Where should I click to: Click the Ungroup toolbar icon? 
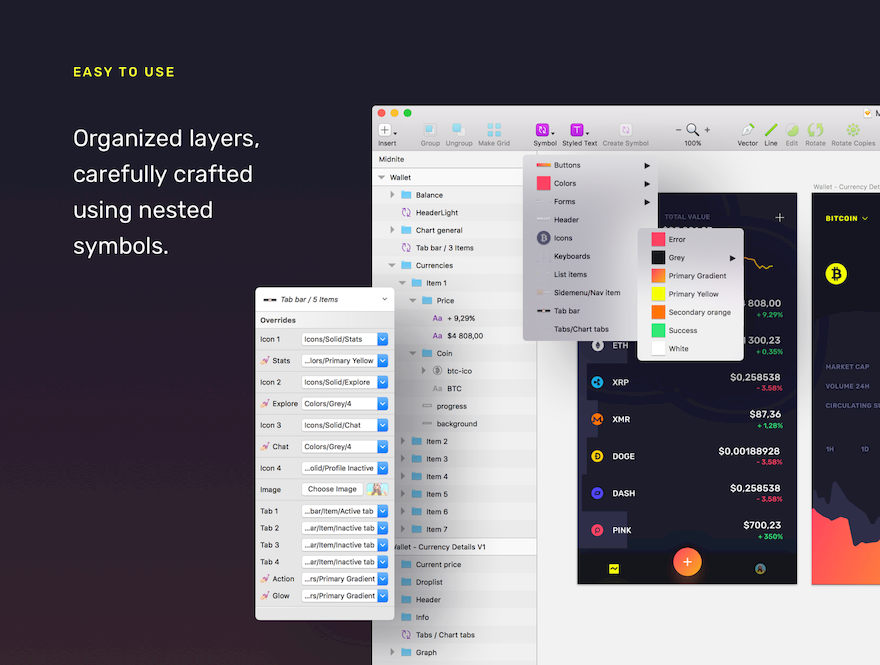459,130
